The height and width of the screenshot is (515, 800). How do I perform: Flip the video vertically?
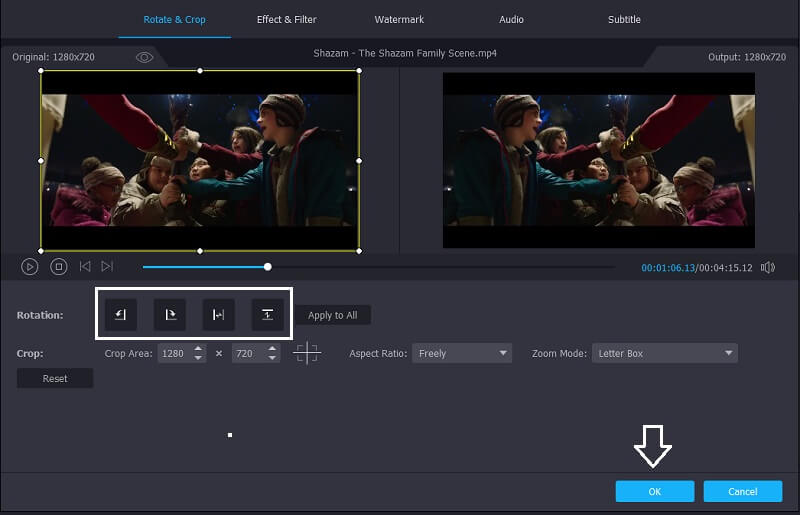pos(267,315)
